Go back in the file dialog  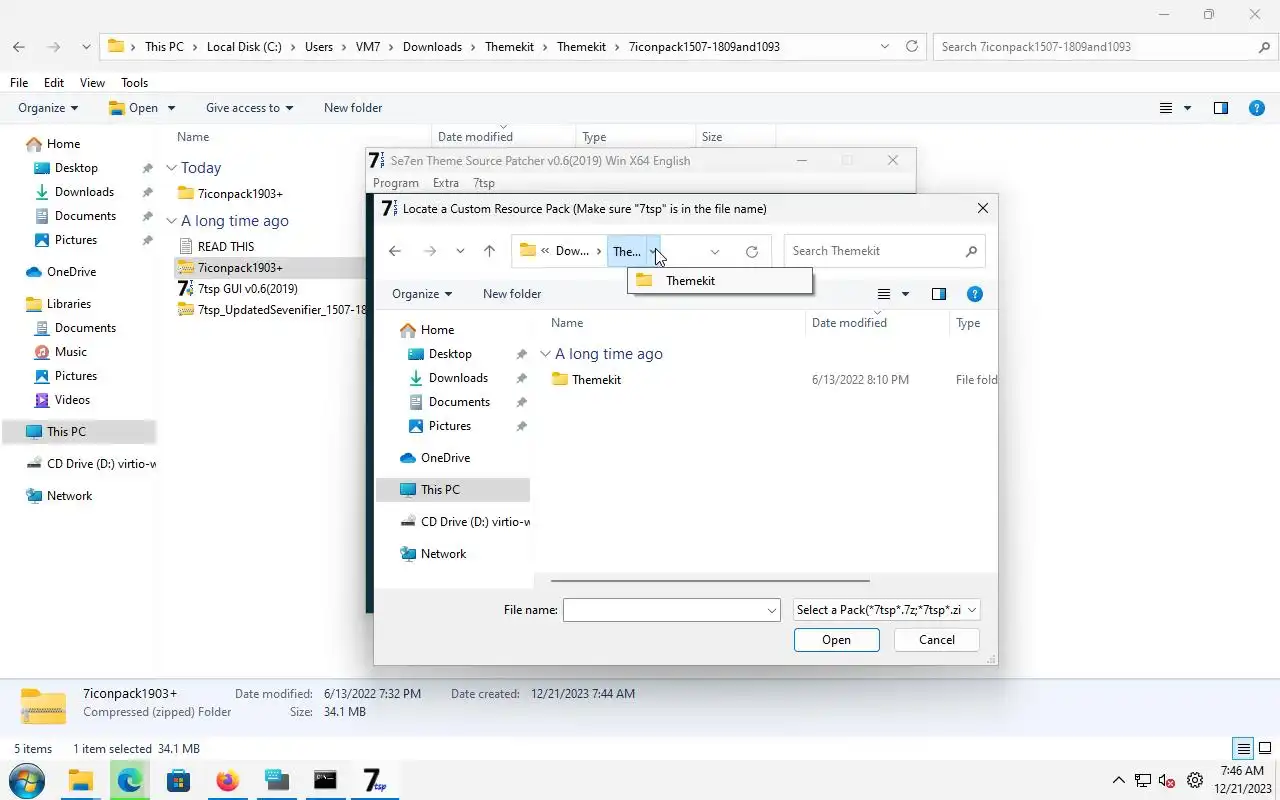coord(395,251)
